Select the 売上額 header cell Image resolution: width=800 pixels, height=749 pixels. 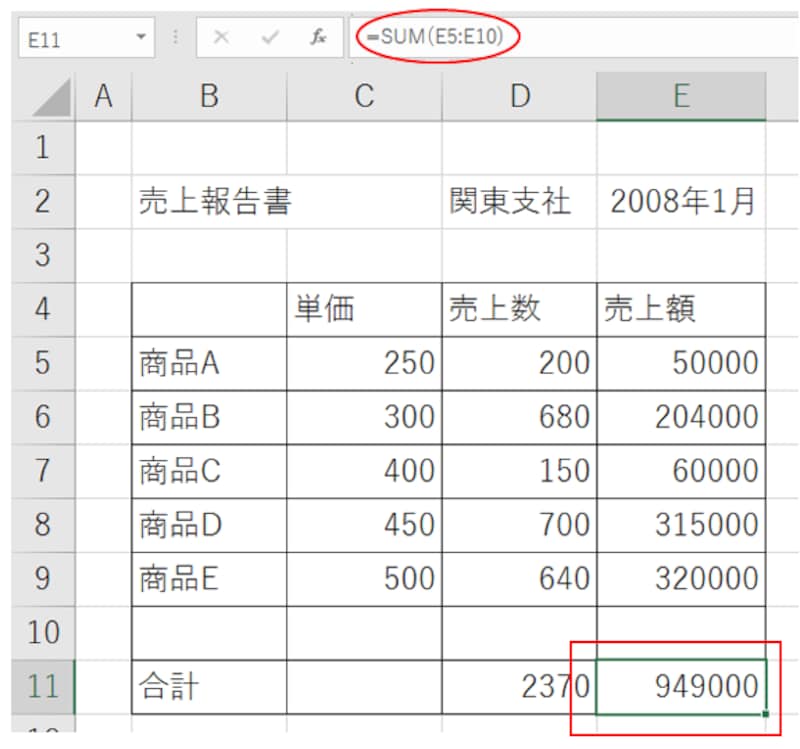(x=681, y=307)
